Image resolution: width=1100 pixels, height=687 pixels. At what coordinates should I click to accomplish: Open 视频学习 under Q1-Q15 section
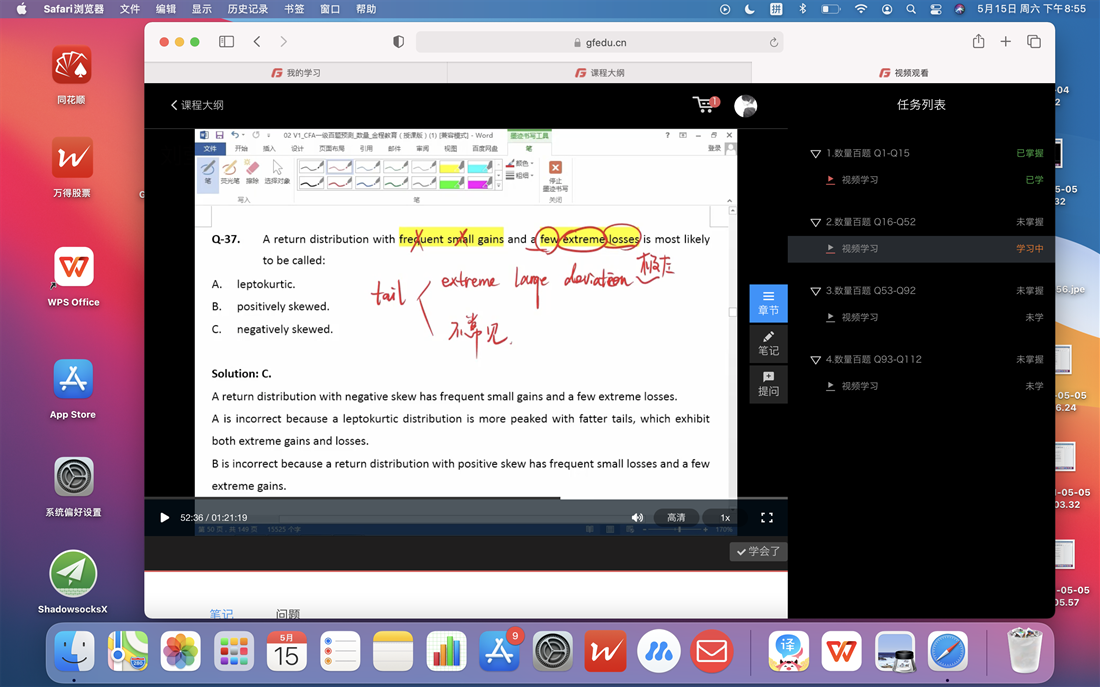[x=859, y=180]
